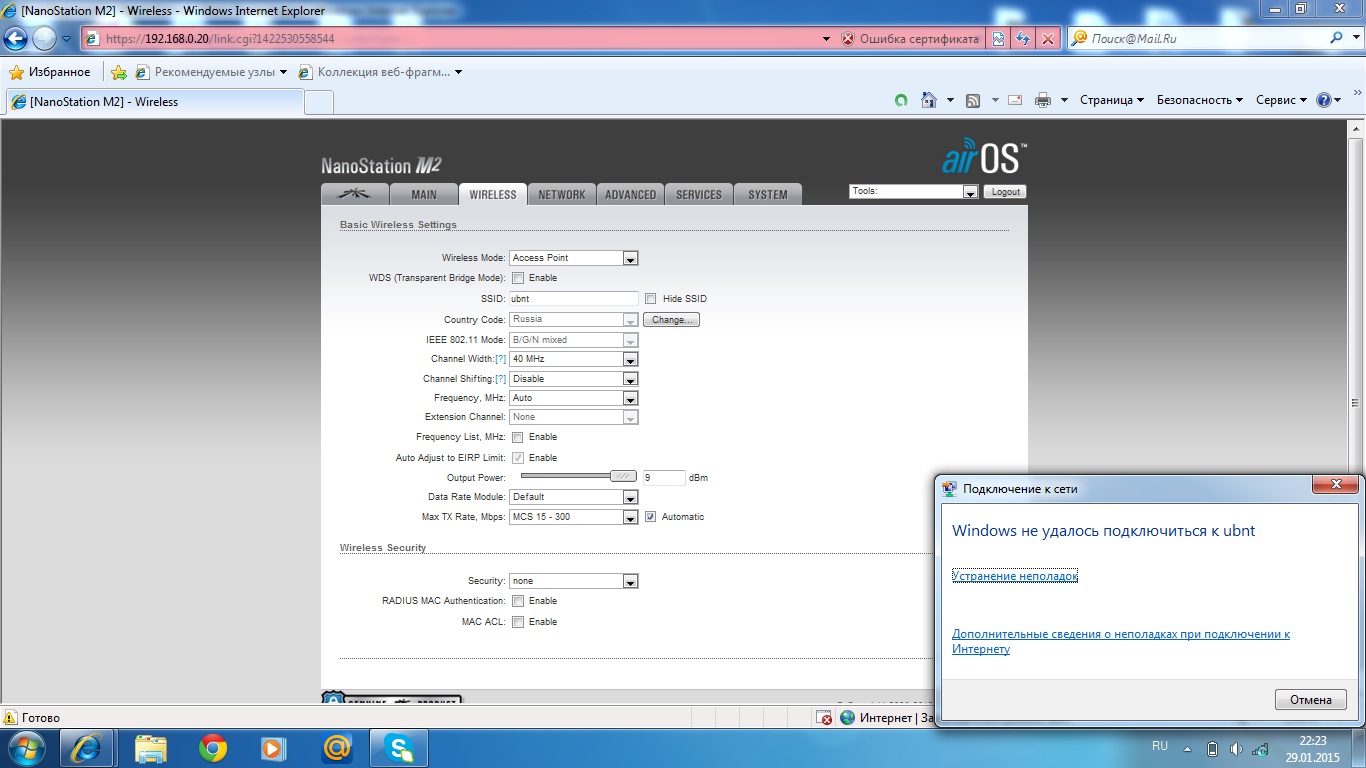
Task: Open the Data Rate Module dropdown
Action: [x=574, y=497]
